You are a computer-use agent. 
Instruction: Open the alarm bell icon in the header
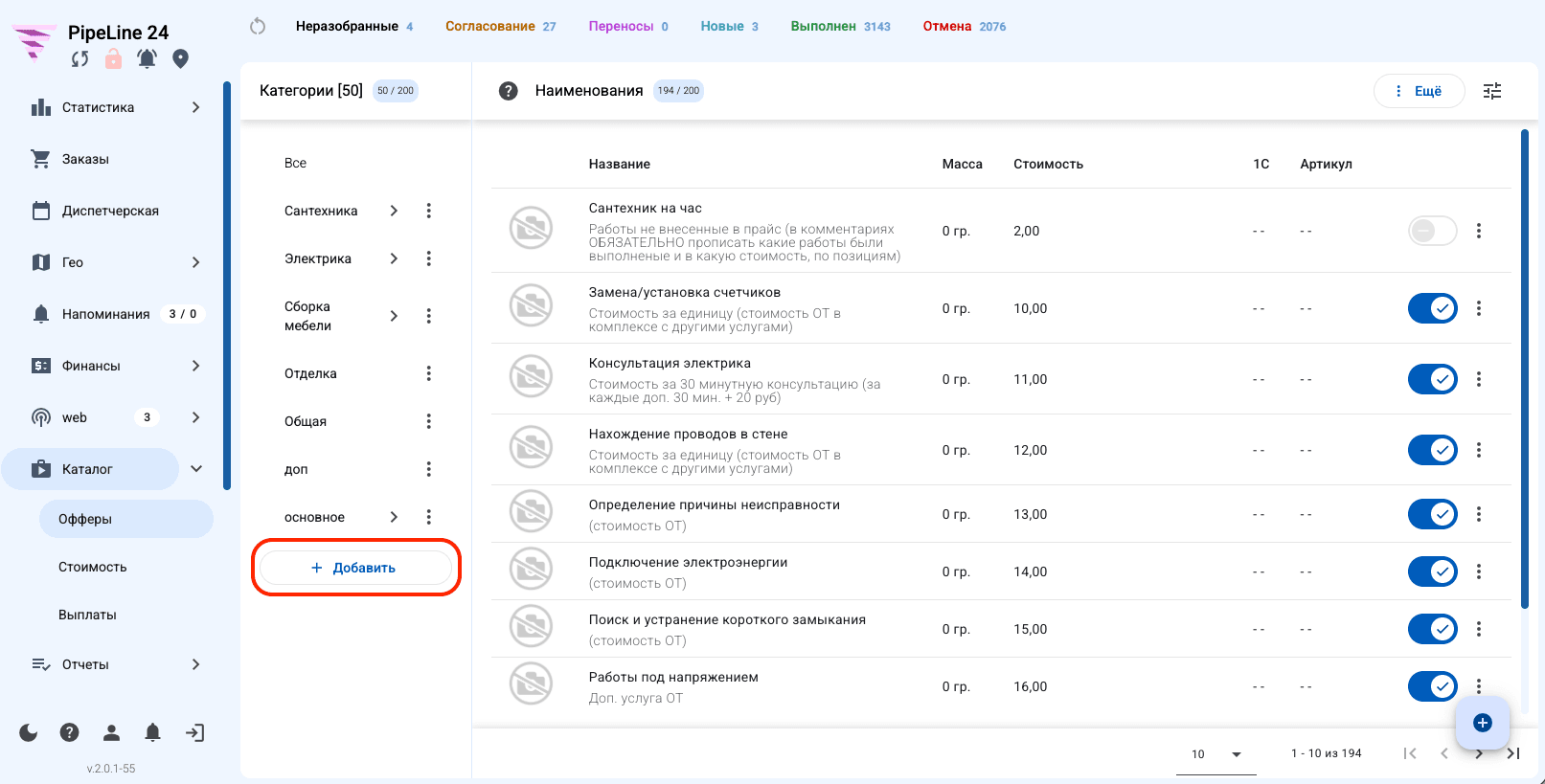(147, 59)
